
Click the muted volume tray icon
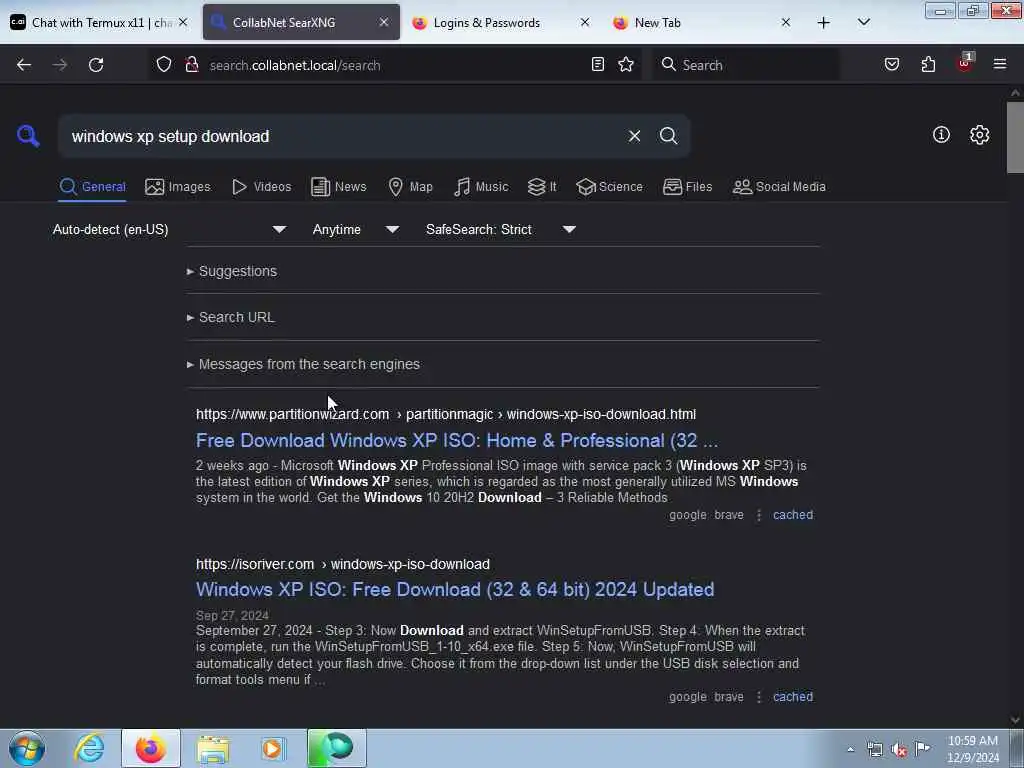point(899,749)
